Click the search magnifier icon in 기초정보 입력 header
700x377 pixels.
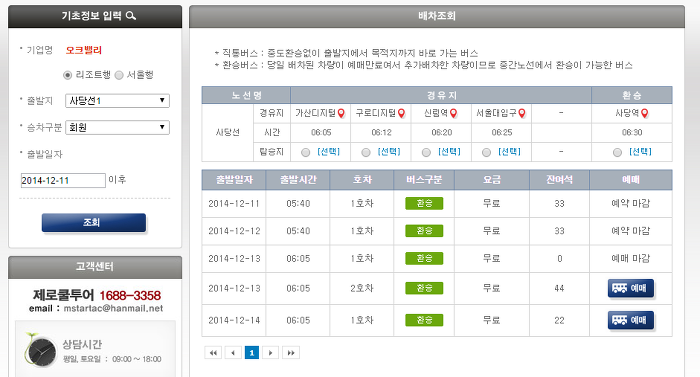coord(131,16)
